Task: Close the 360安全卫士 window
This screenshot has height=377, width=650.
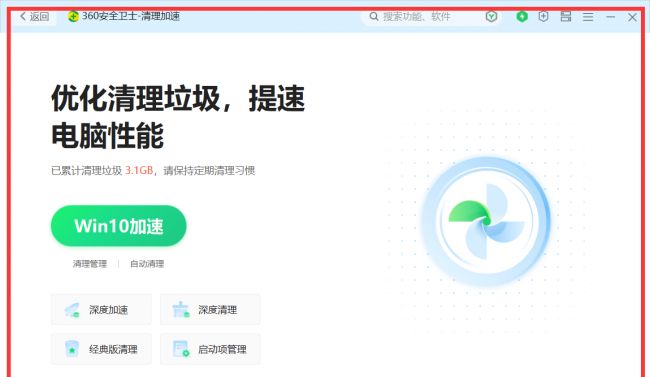Action: click(632, 17)
